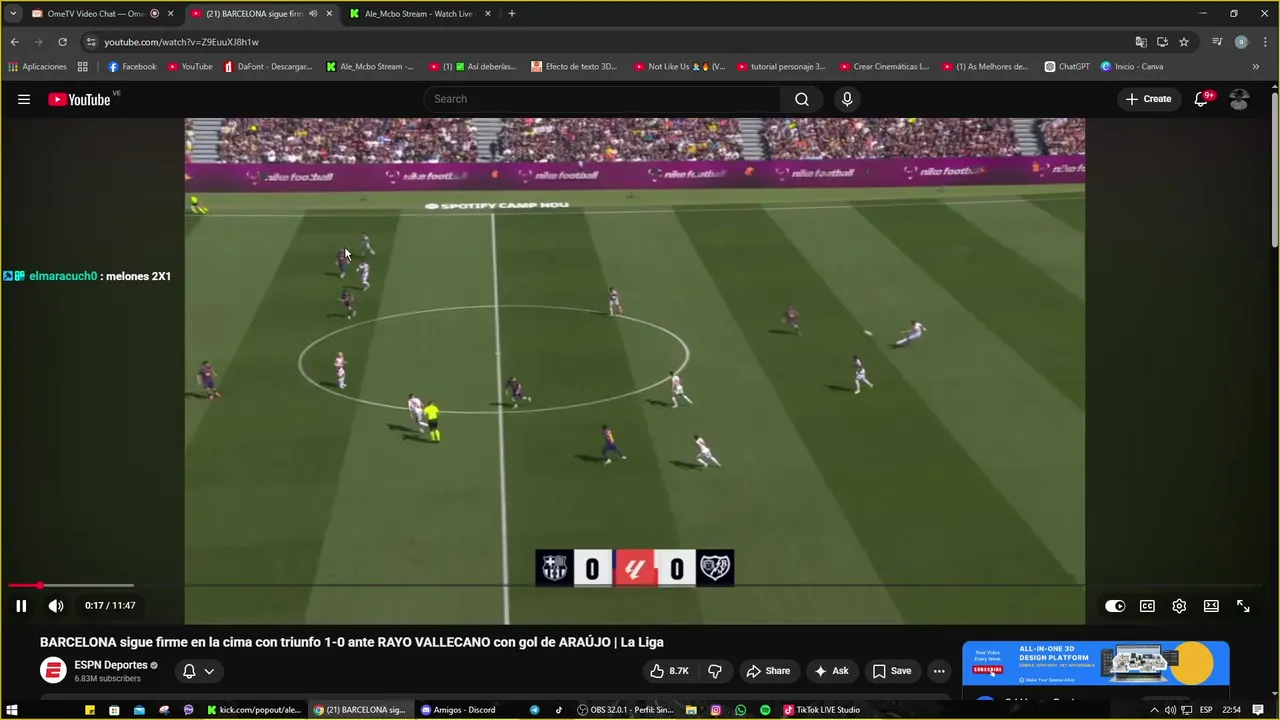Open the tab search dropdown arrow
Screen dimensions: 1280x720
pos(13,14)
